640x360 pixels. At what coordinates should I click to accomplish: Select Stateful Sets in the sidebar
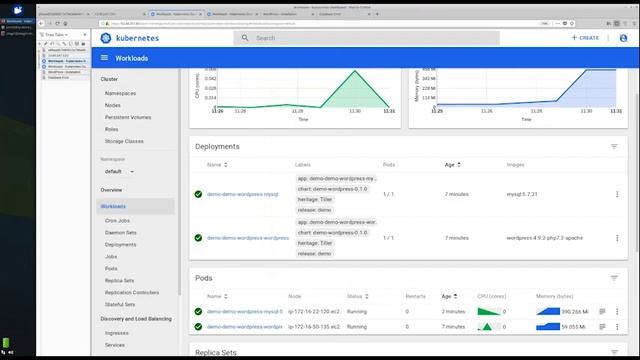click(x=120, y=304)
